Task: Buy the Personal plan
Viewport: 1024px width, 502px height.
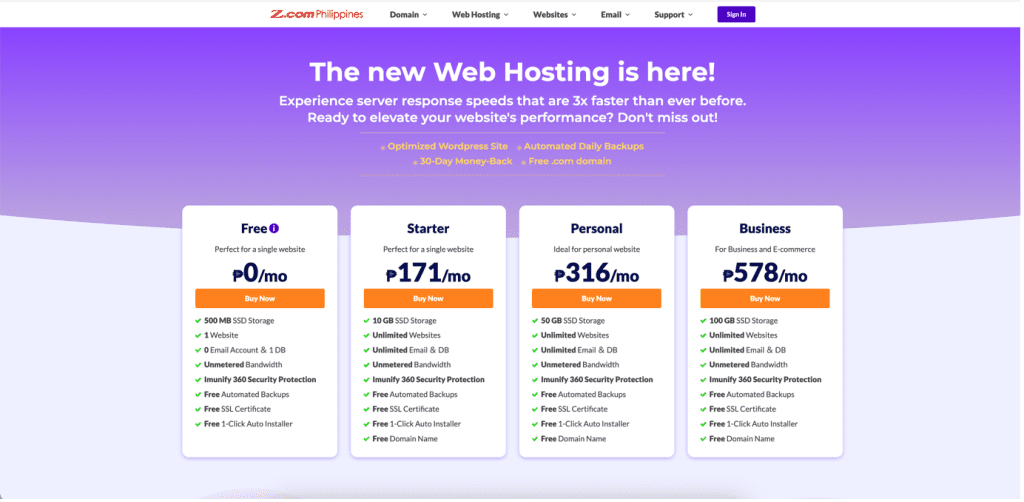Action: tap(597, 298)
